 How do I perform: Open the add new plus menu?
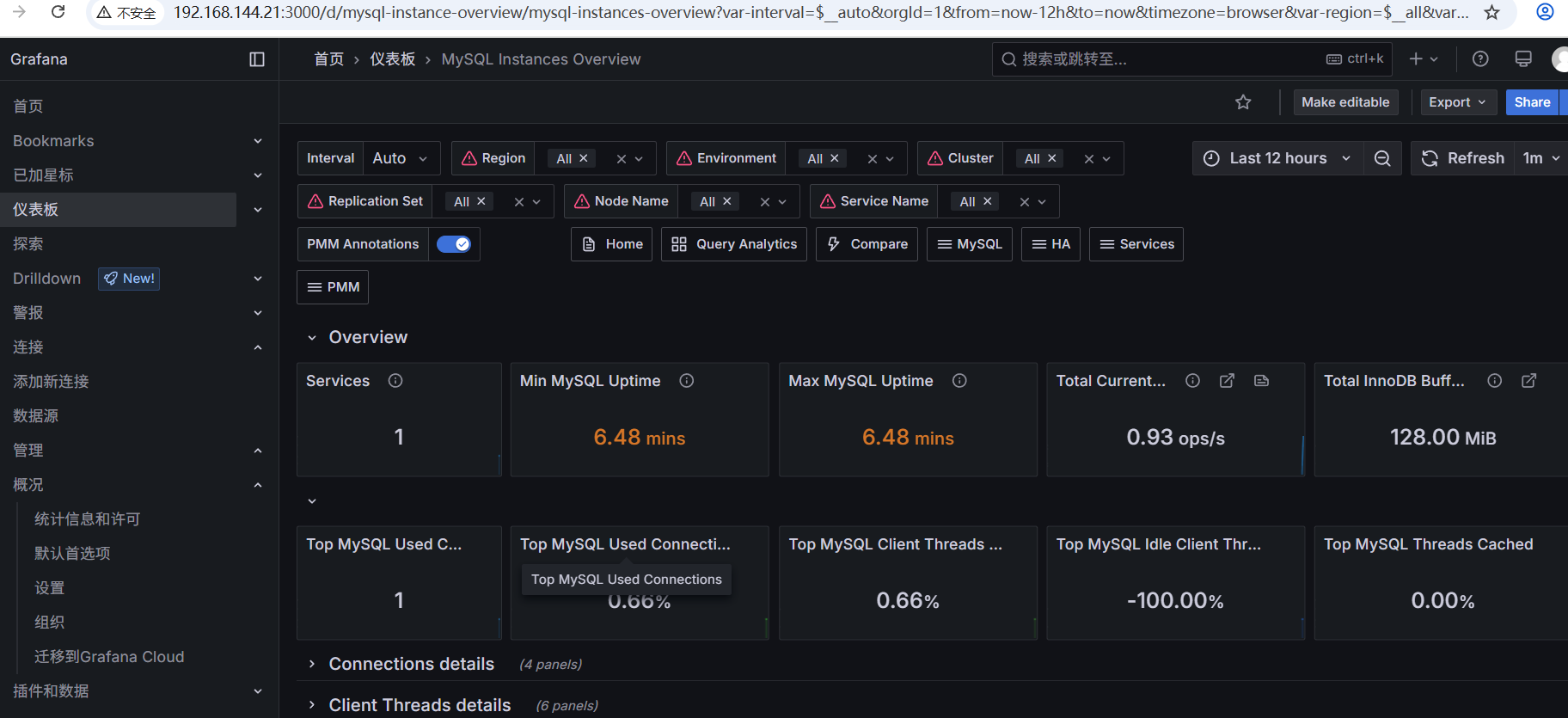[1424, 58]
